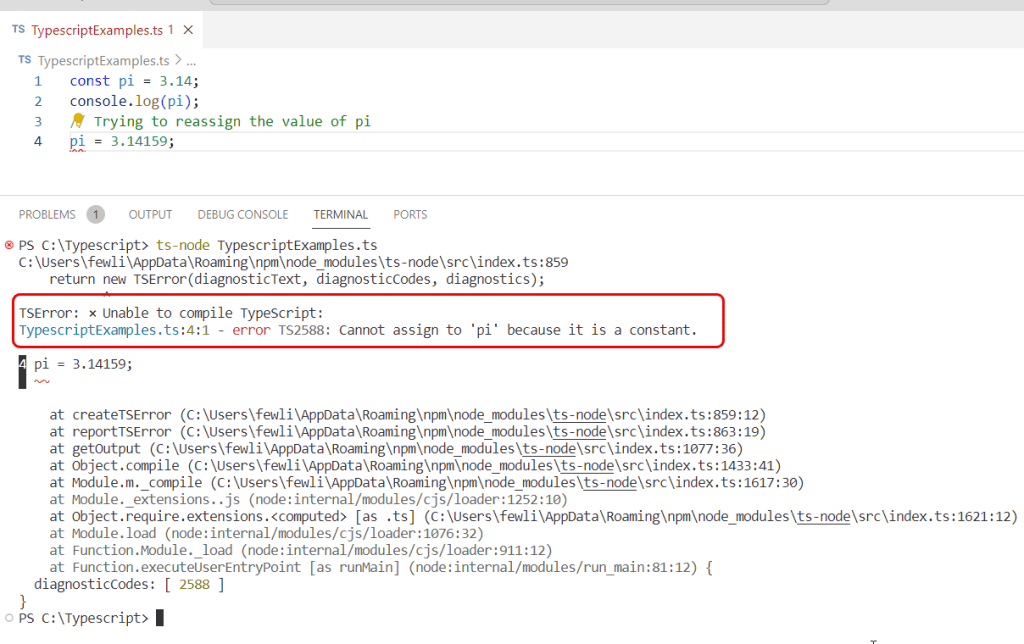Open the createTSError stack trace ts-node link

579,415
